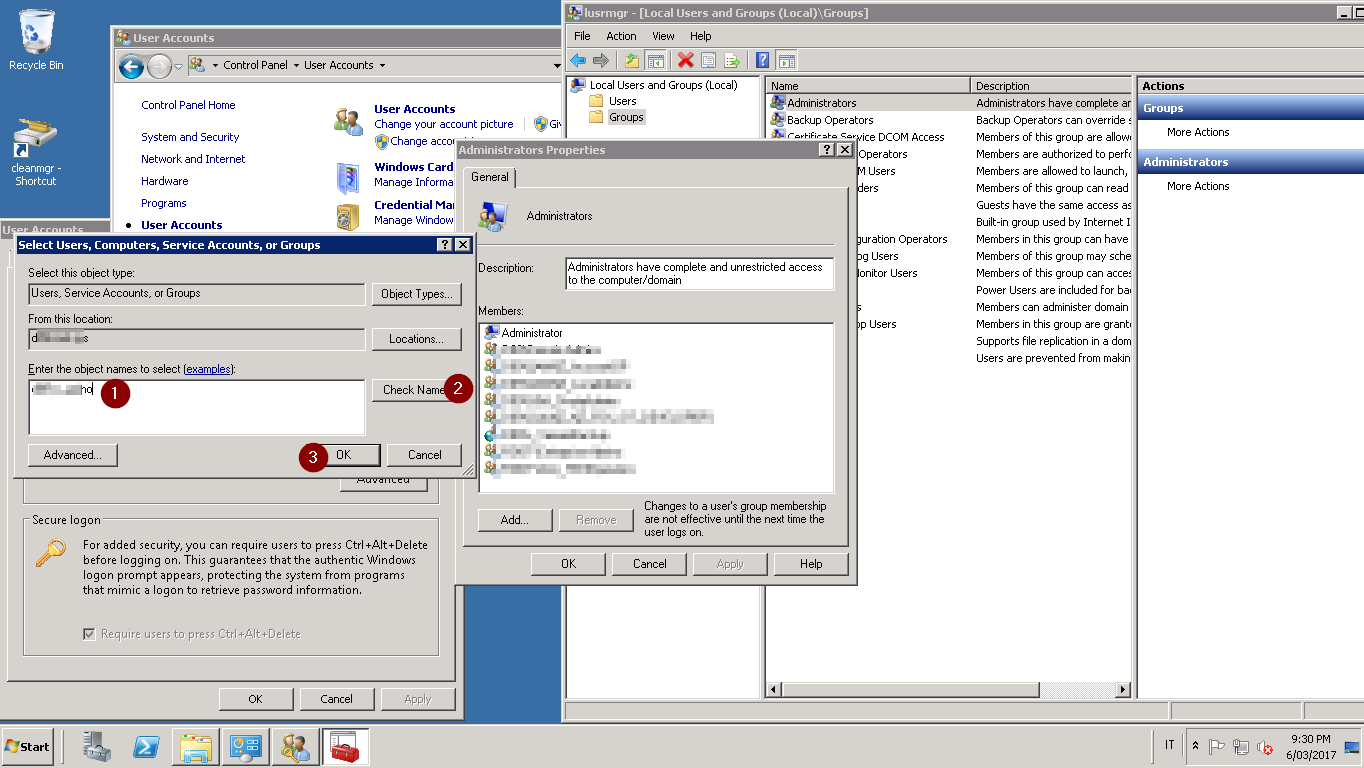This screenshot has height=768, width=1364.
Task: Select the Users folder in tree
Action: click(x=622, y=101)
